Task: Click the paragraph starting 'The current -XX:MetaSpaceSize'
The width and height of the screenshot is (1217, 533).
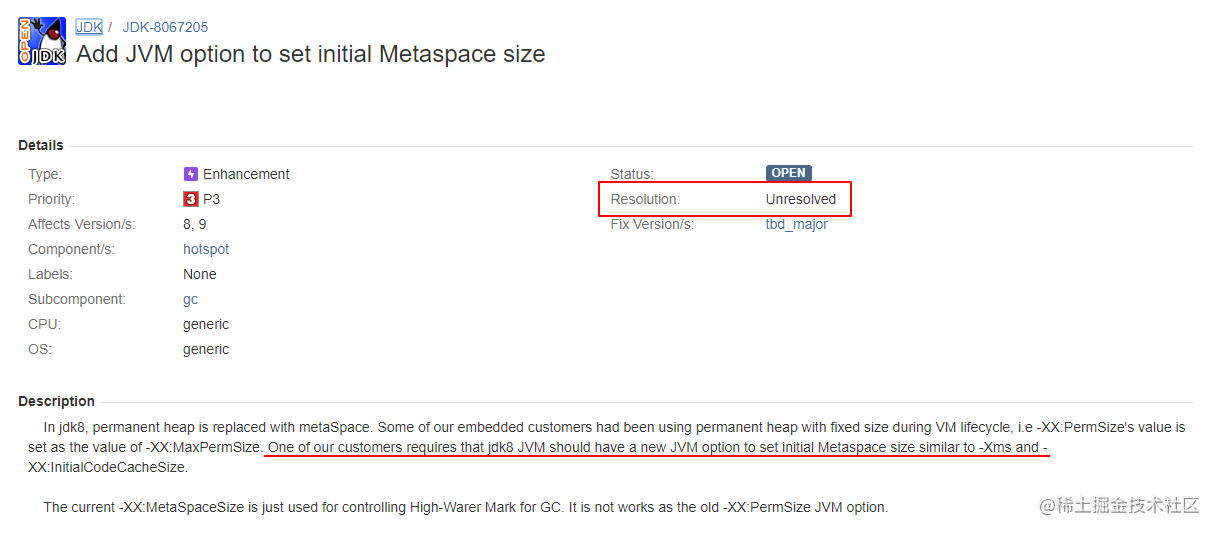Action: pos(465,507)
